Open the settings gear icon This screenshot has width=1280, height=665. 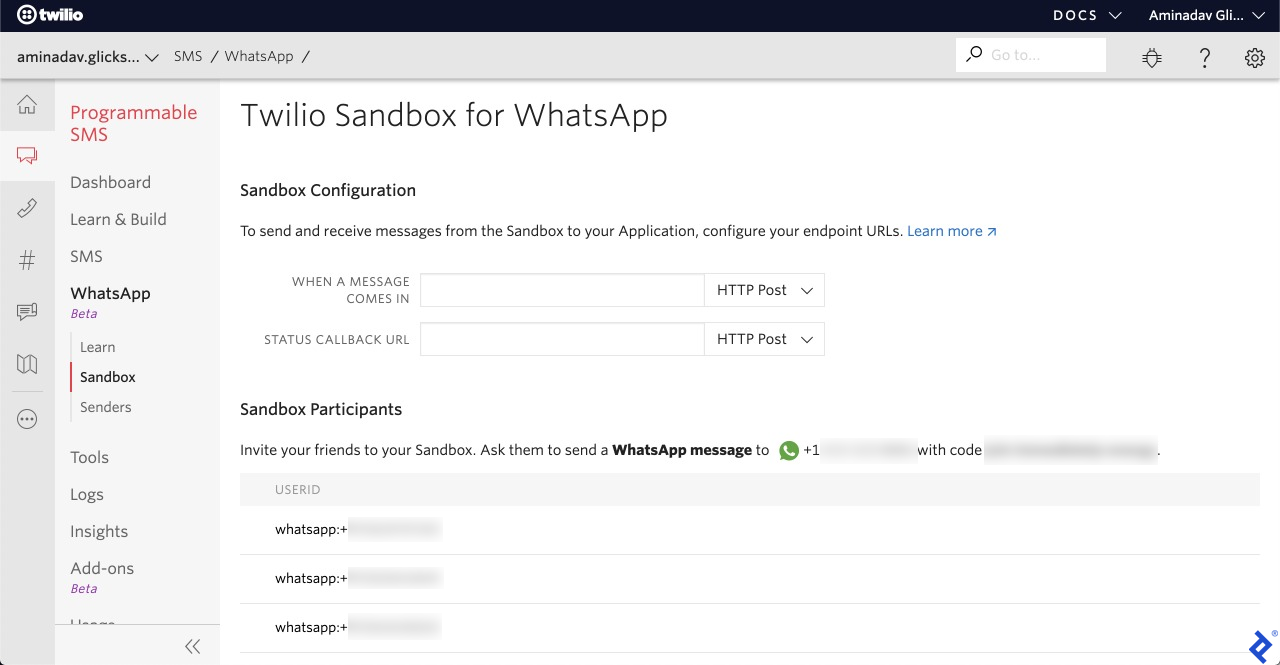[1255, 58]
